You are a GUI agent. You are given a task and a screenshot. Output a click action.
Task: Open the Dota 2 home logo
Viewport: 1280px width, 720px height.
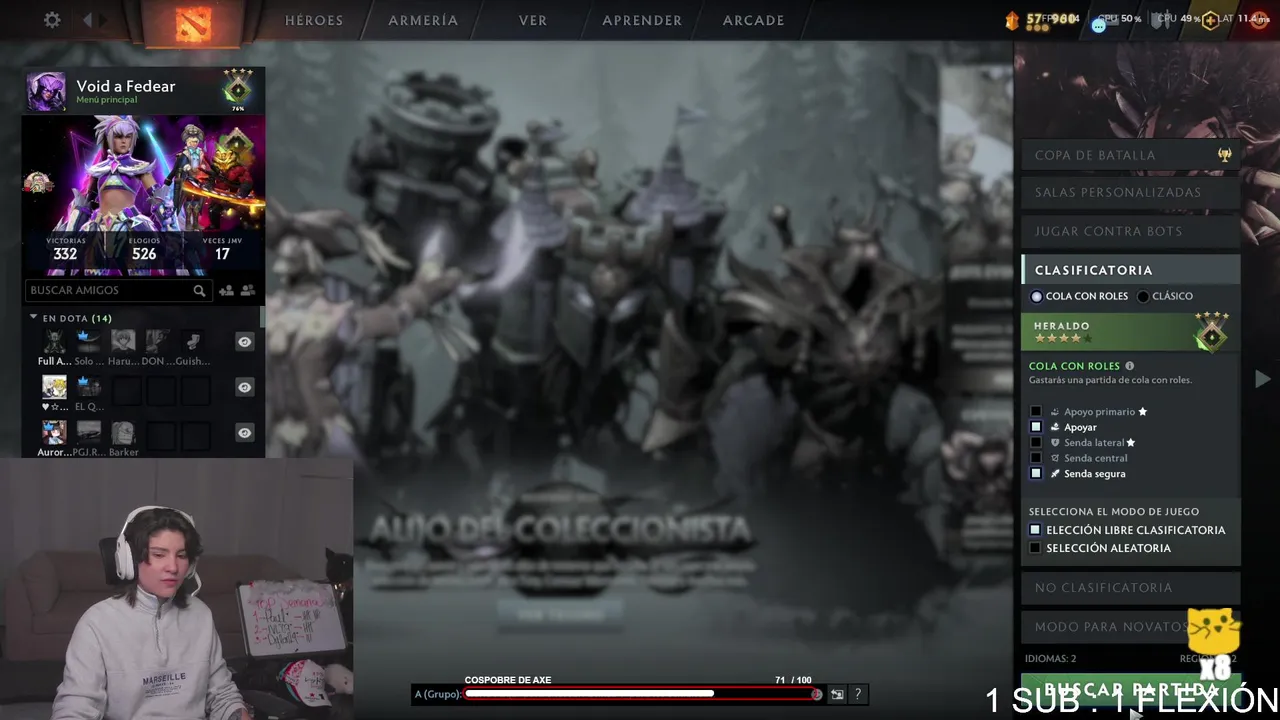(193, 22)
